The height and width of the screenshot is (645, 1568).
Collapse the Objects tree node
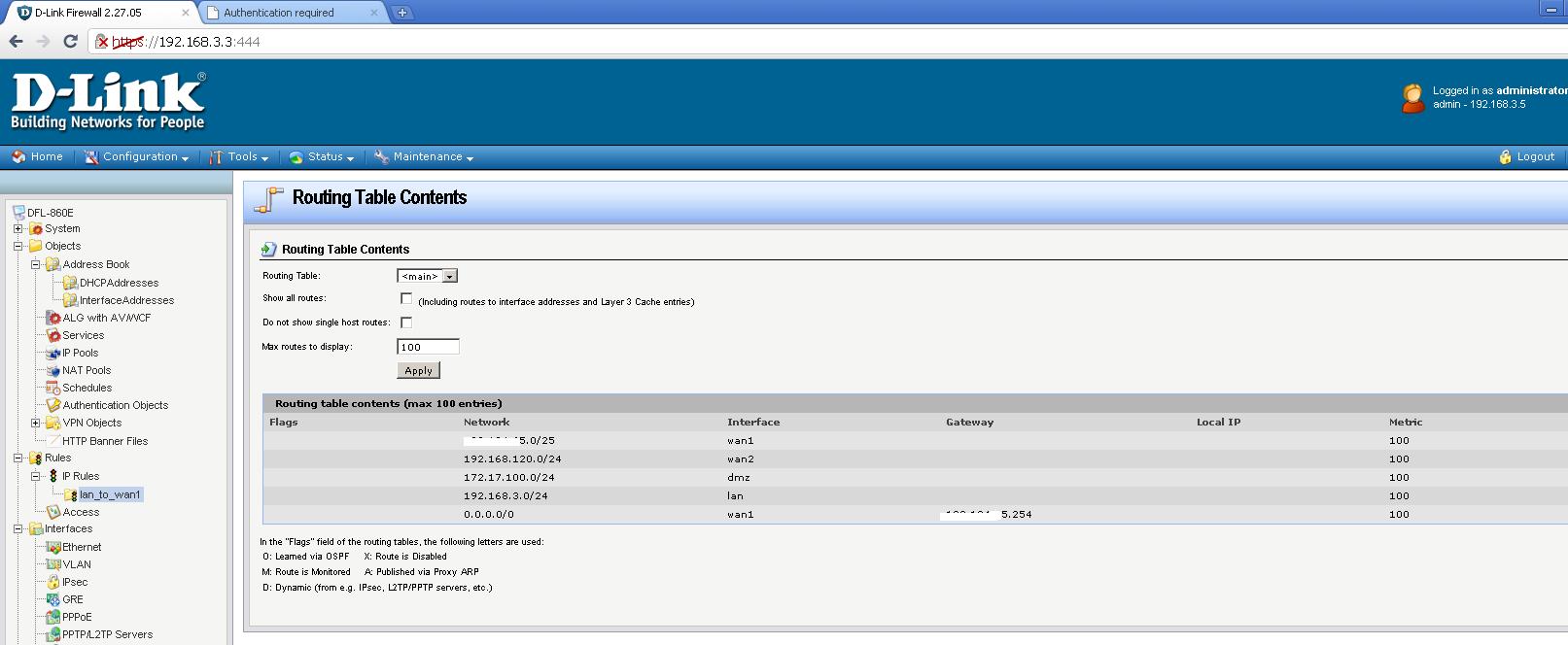[x=17, y=247]
